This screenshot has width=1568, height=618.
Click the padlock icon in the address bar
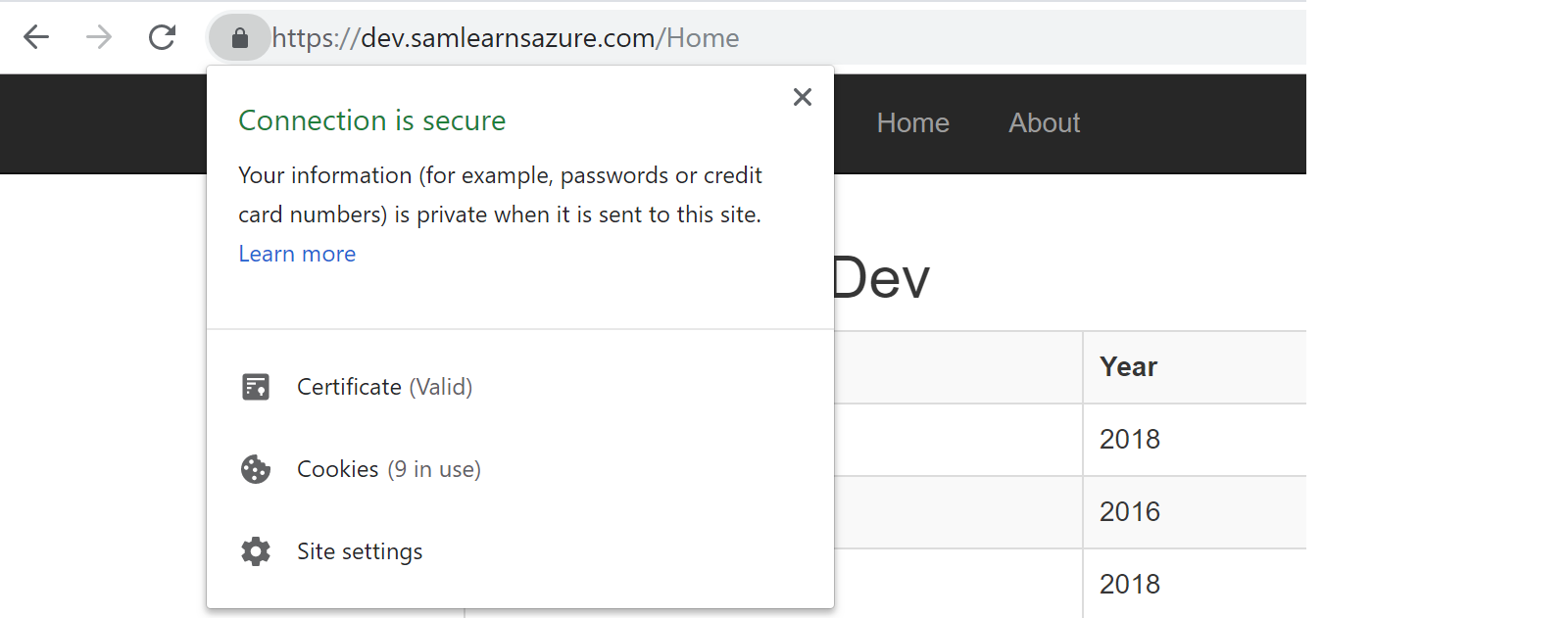[239, 38]
